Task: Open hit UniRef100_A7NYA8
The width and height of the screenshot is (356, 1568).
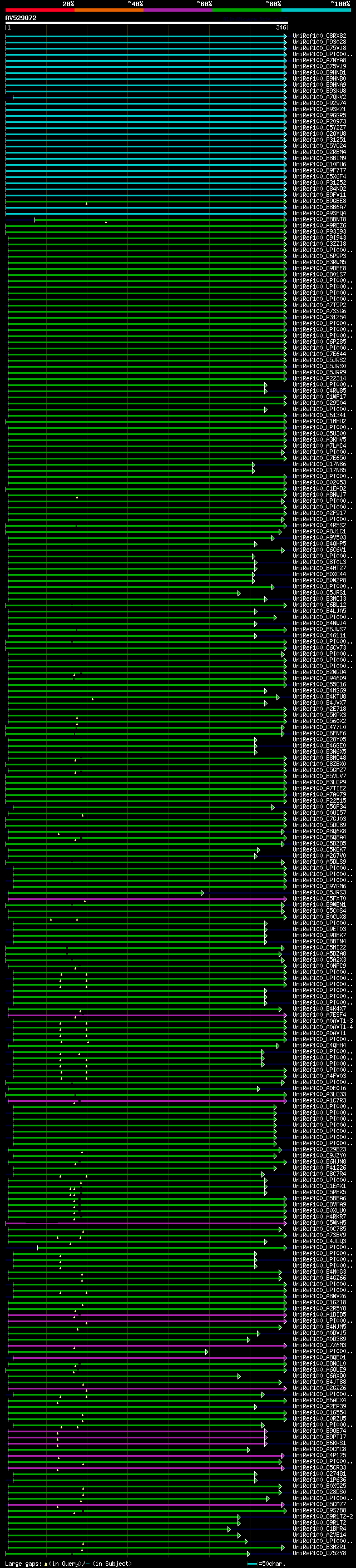Action: (319, 60)
